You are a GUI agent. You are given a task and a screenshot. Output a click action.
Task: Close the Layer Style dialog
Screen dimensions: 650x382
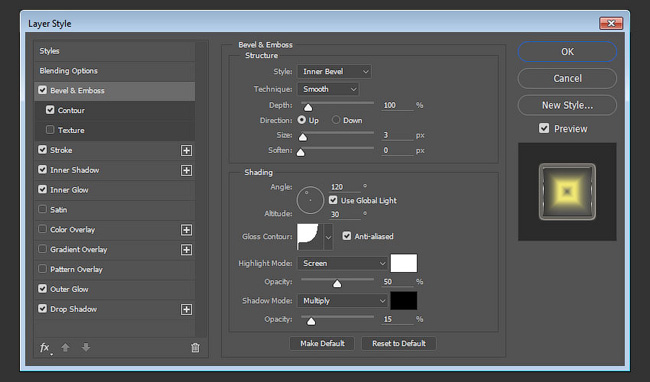(x=611, y=23)
